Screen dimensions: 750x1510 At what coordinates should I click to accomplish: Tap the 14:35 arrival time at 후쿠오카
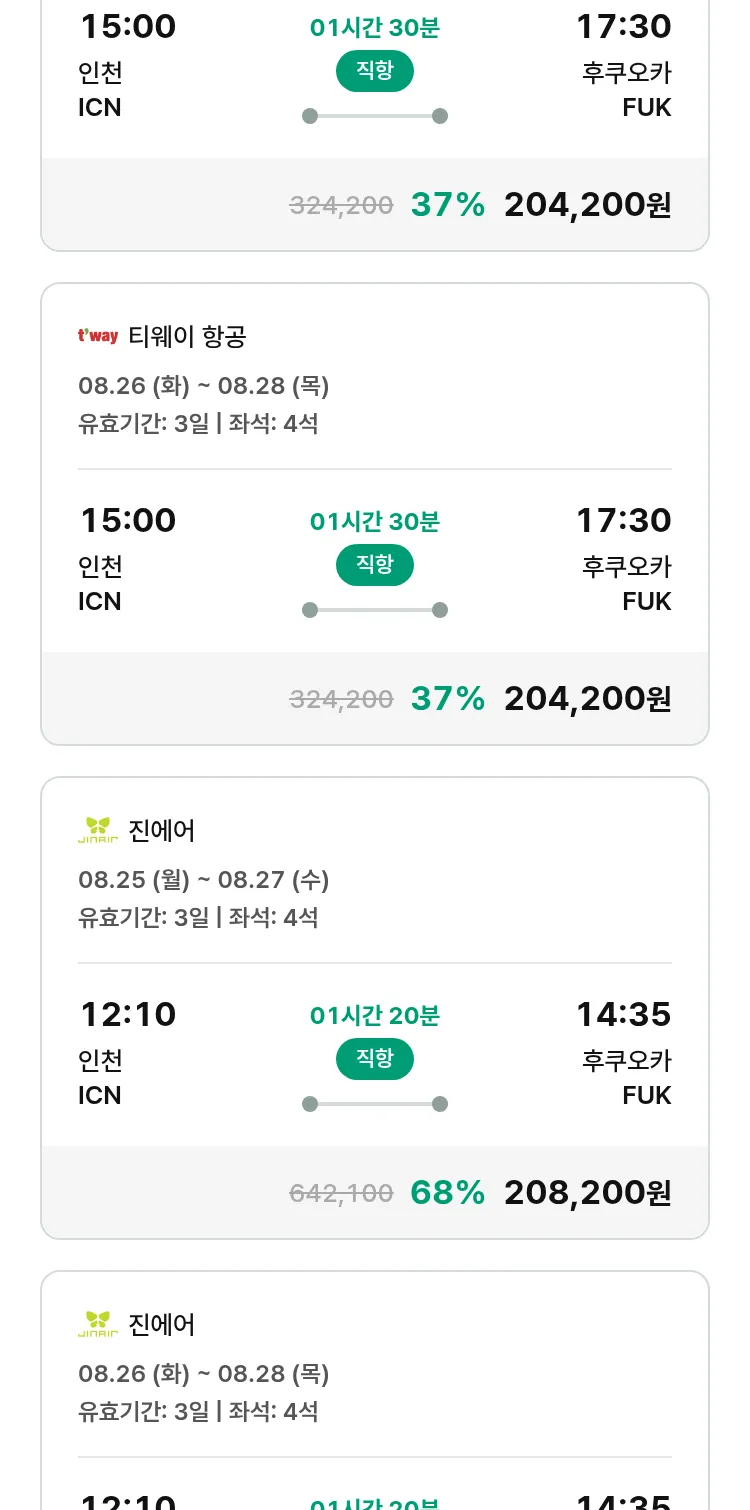(623, 1015)
